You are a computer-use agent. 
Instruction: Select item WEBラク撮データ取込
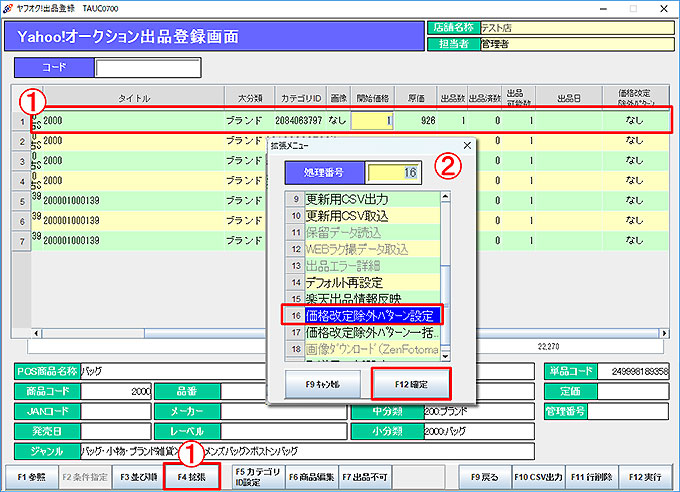(372, 249)
